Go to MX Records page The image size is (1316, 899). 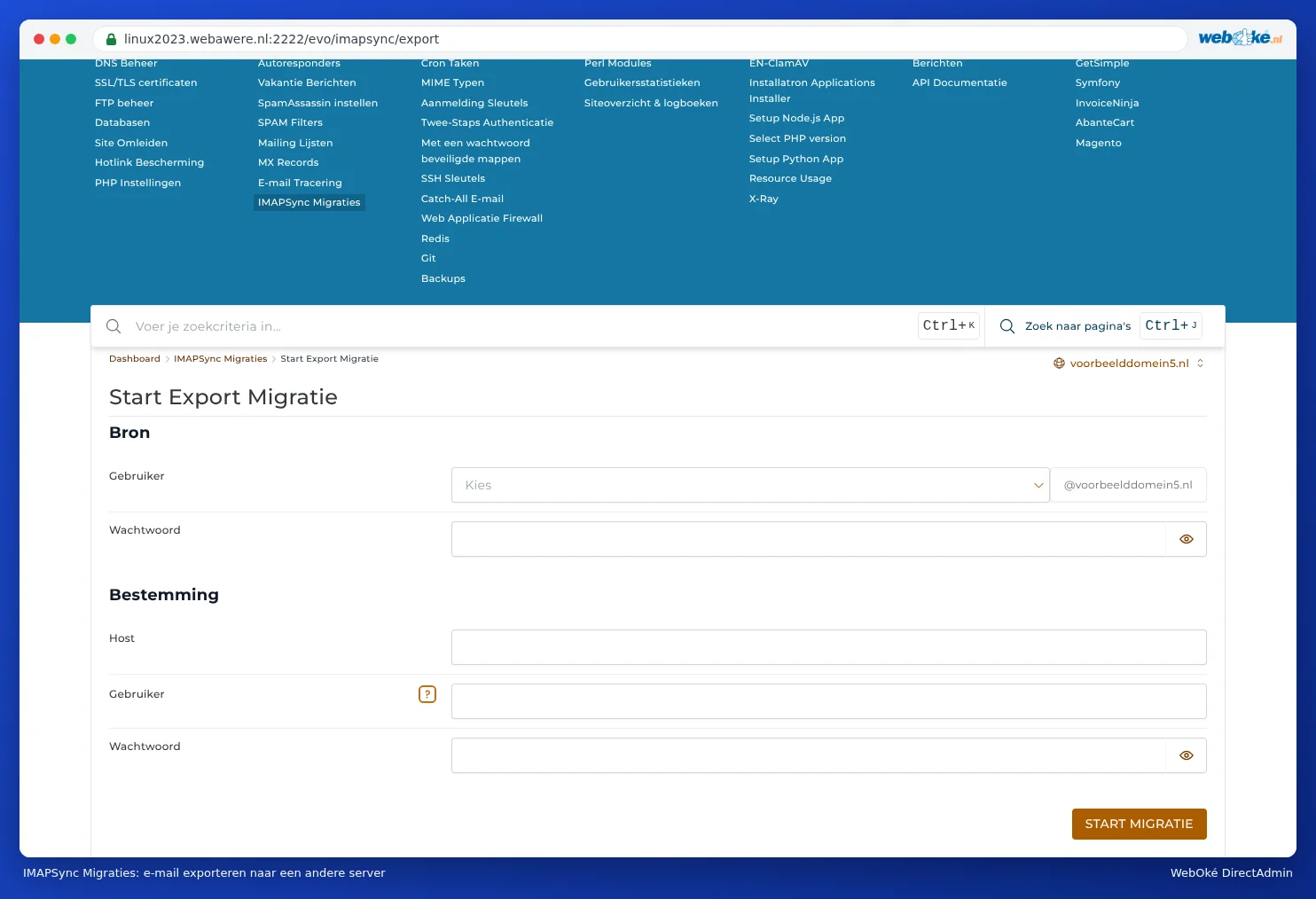click(x=288, y=162)
